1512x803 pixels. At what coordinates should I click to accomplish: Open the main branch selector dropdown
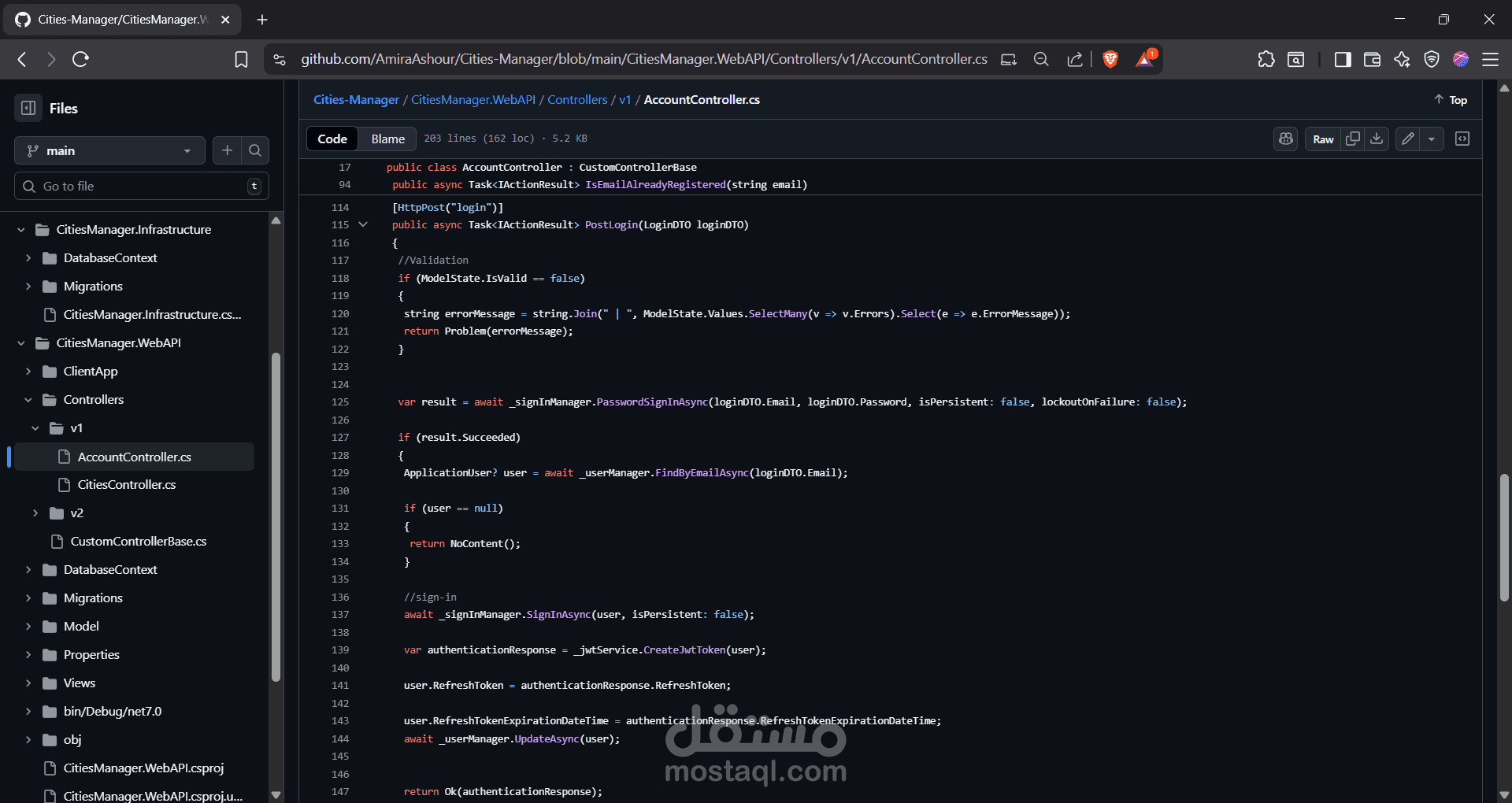109,150
